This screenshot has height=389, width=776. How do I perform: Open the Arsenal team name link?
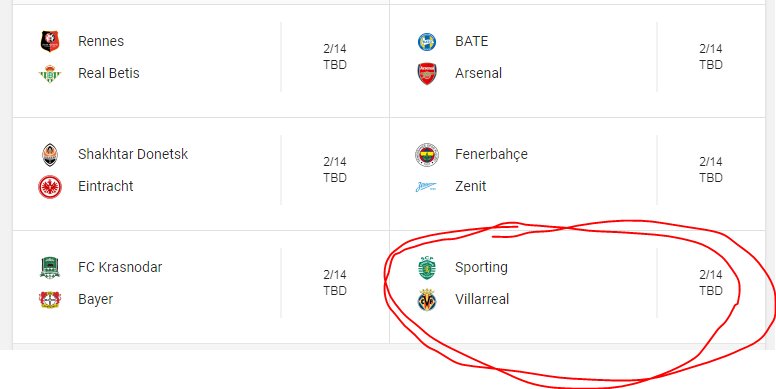tap(479, 73)
